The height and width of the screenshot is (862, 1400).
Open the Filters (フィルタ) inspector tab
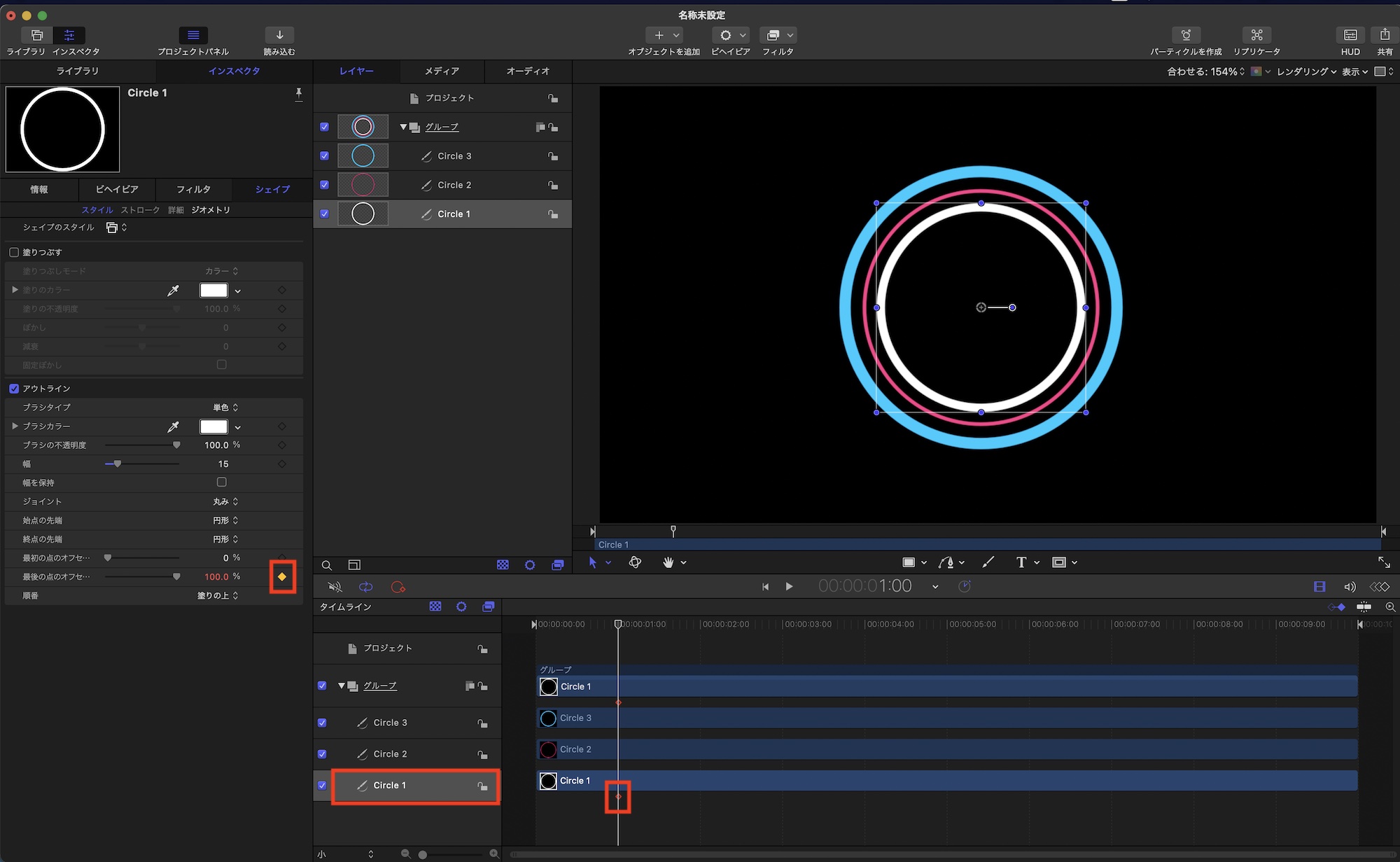pyautogui.click(x=193, y=190)
